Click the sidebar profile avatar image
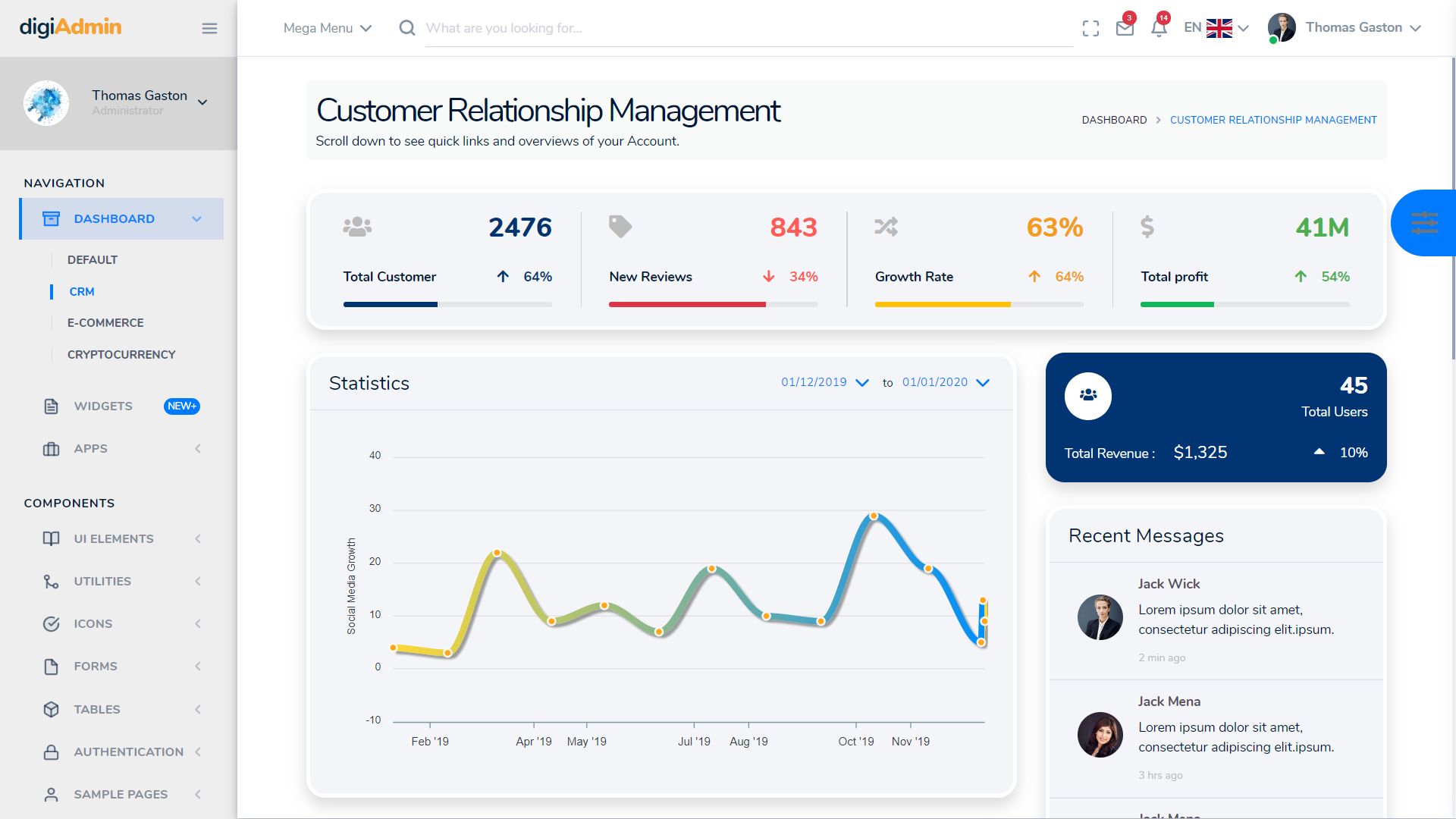The image size is (1456, 819). (46, 102)
